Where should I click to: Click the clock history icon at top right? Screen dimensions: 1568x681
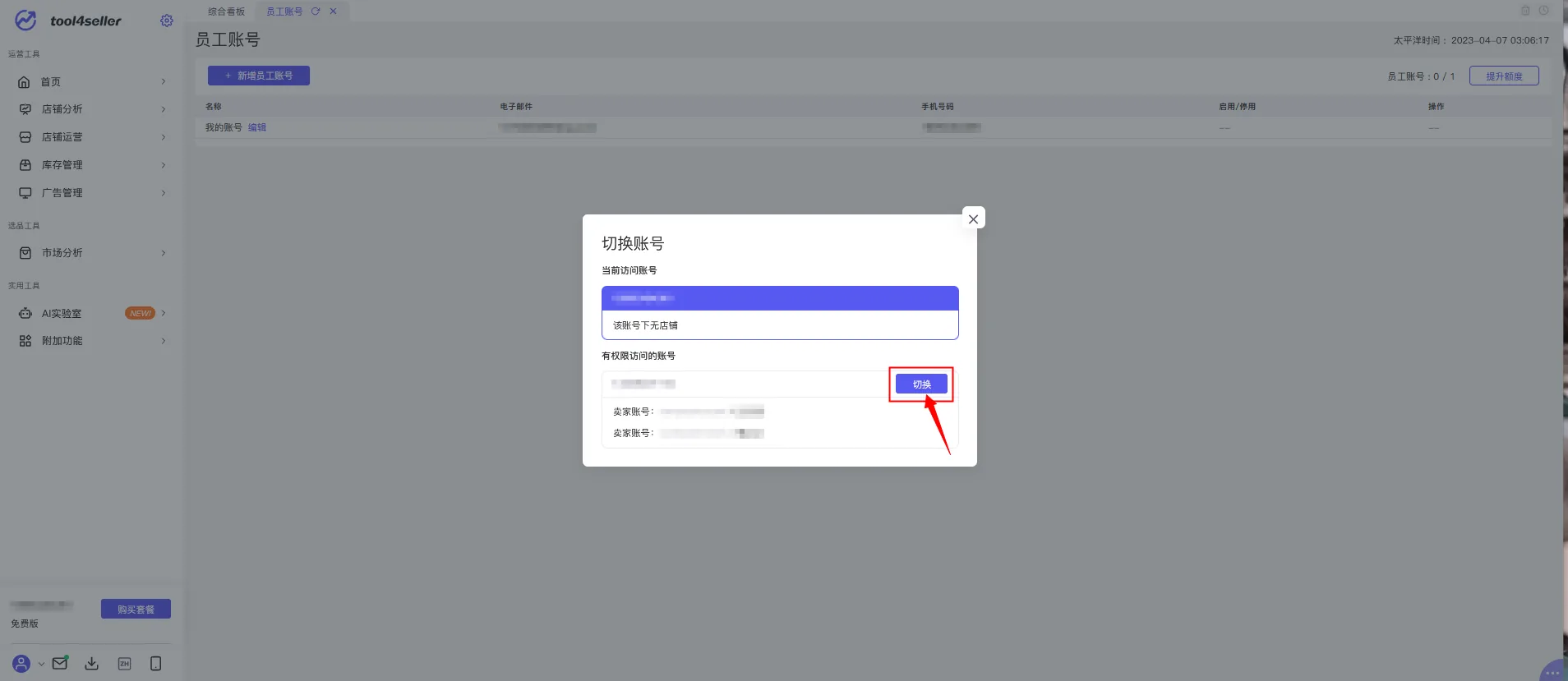tap(1543, 11)
